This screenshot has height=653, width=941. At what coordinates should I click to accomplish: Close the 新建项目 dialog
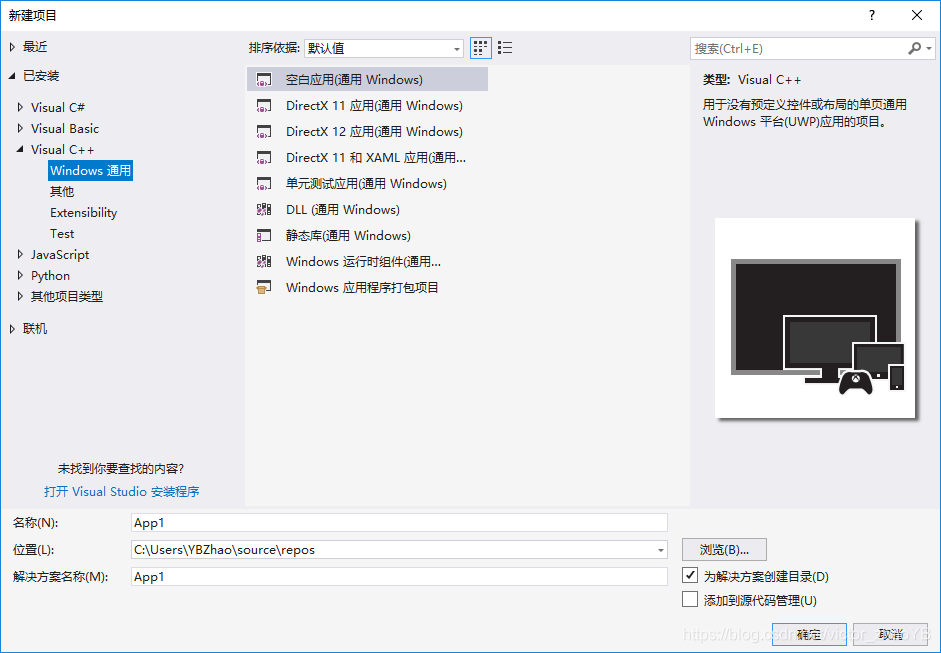click(917, 16)
